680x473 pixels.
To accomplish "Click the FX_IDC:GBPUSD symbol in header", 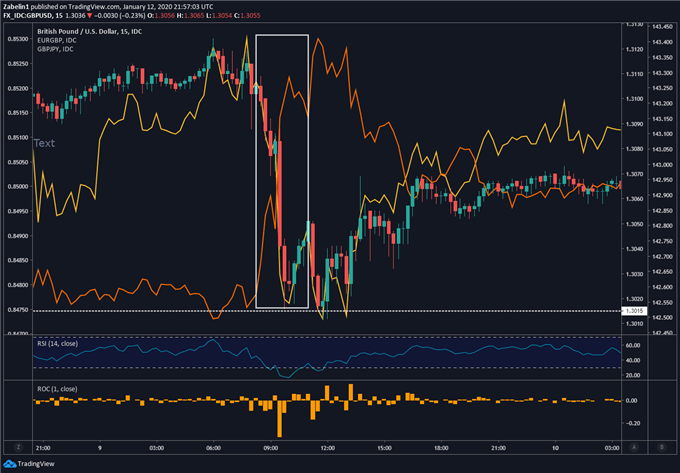I will coord(28,16).
